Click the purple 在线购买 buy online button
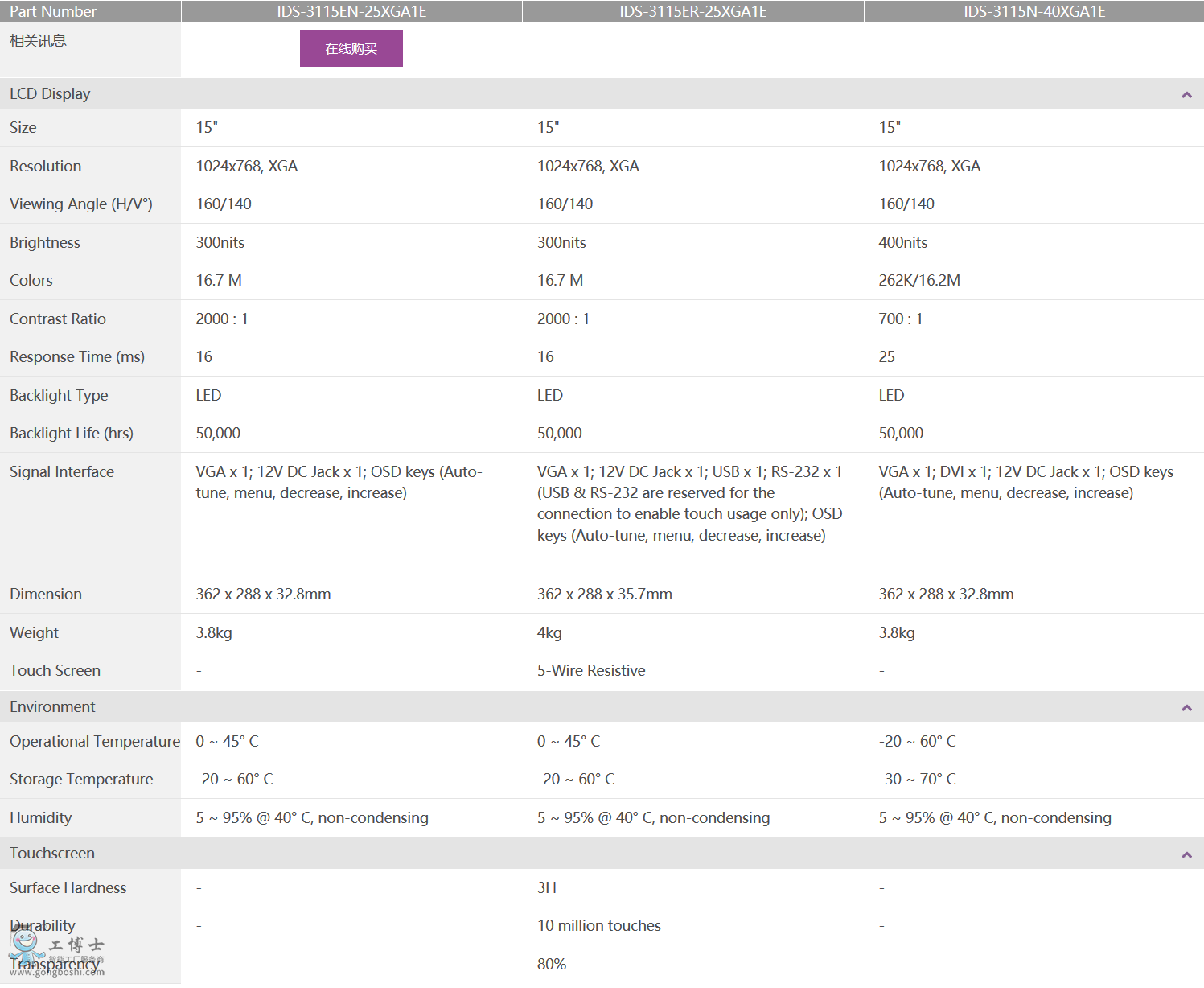This screenshot has height=988, width=1204. coord(351,48)
